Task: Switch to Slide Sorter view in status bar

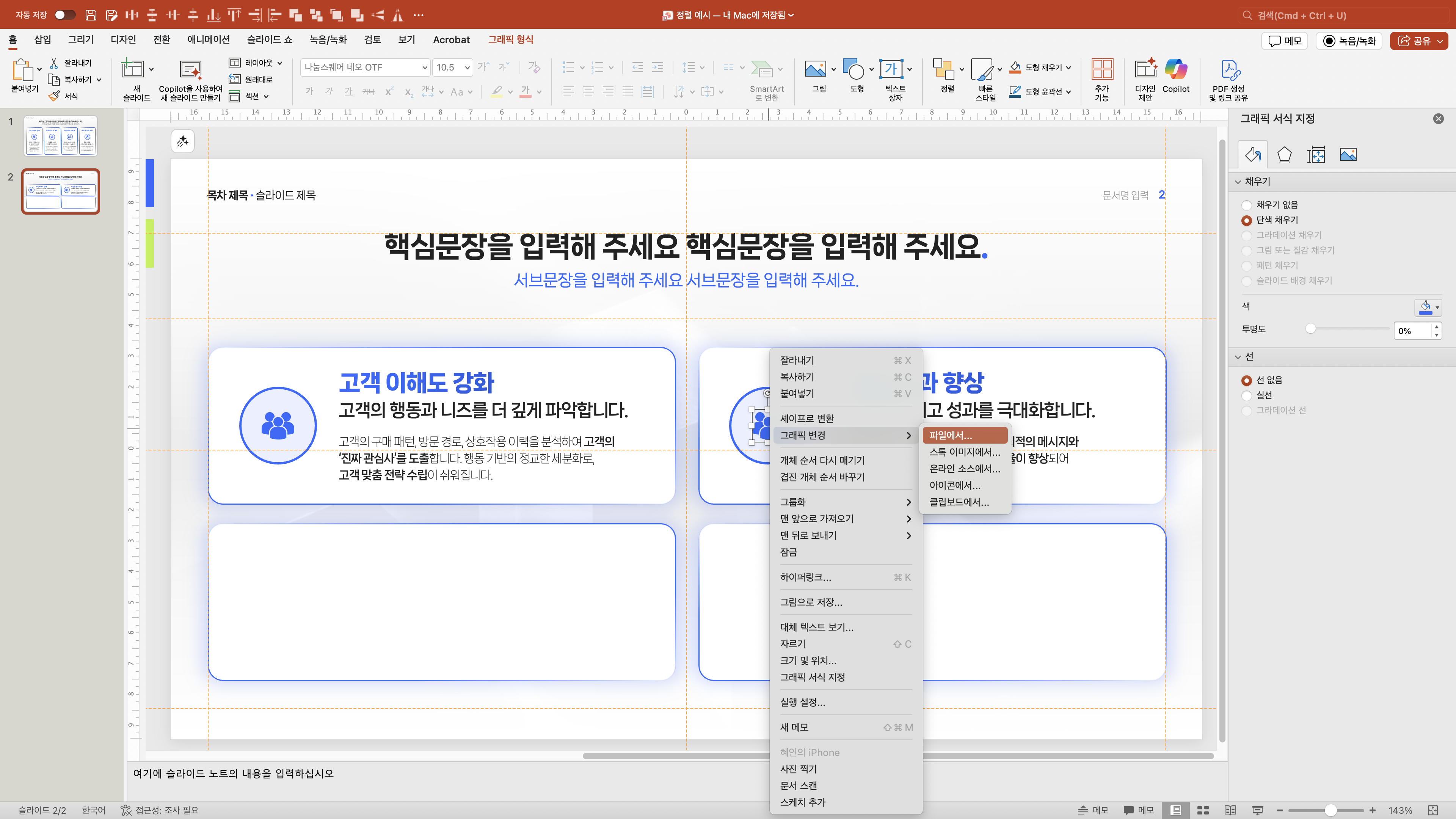Action: (1203, 810)
